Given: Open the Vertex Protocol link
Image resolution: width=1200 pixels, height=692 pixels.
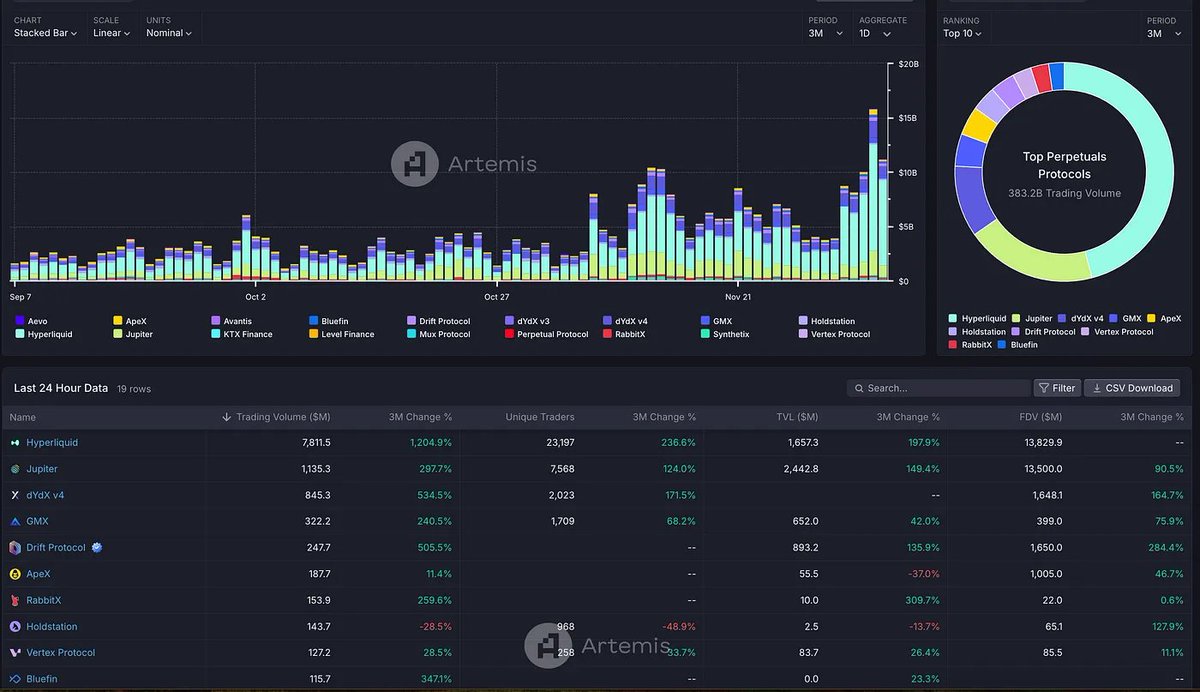Looking at the screenshot, I should pos(61,653).
